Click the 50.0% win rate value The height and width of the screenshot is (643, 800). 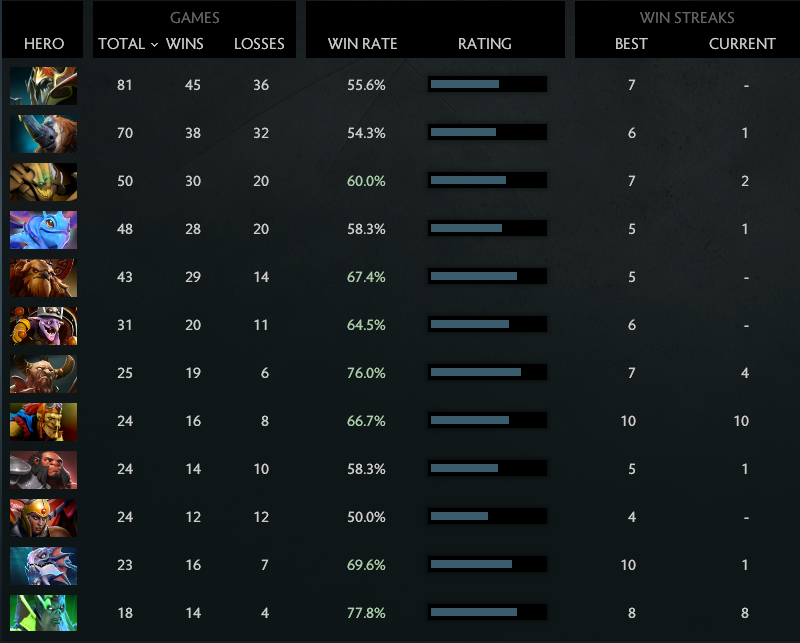click(x=366, y=517)
